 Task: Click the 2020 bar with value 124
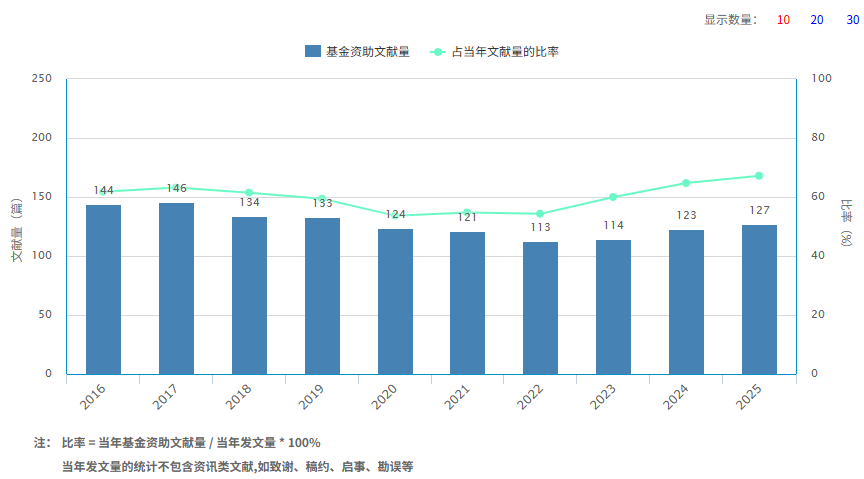[395, 302]
